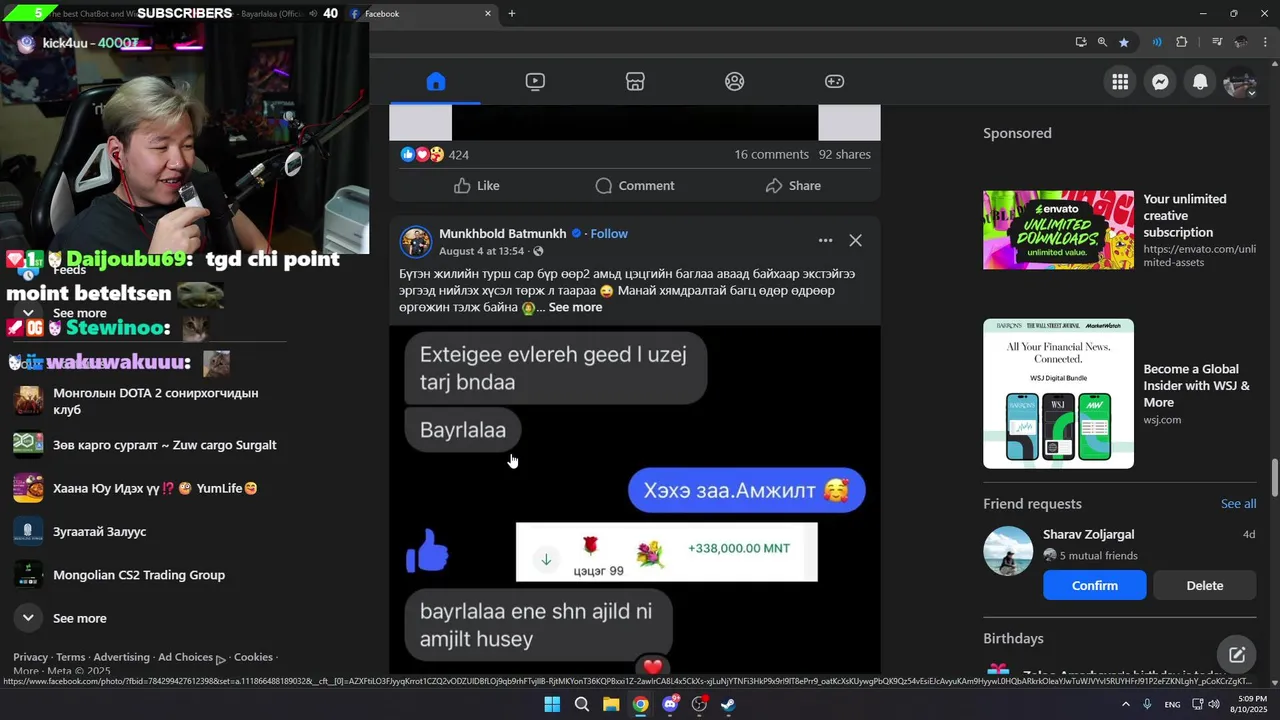Install app icon in address bar
Image resolution: width=1280 pixels, height=720 pixels.
pos(1081,42)
